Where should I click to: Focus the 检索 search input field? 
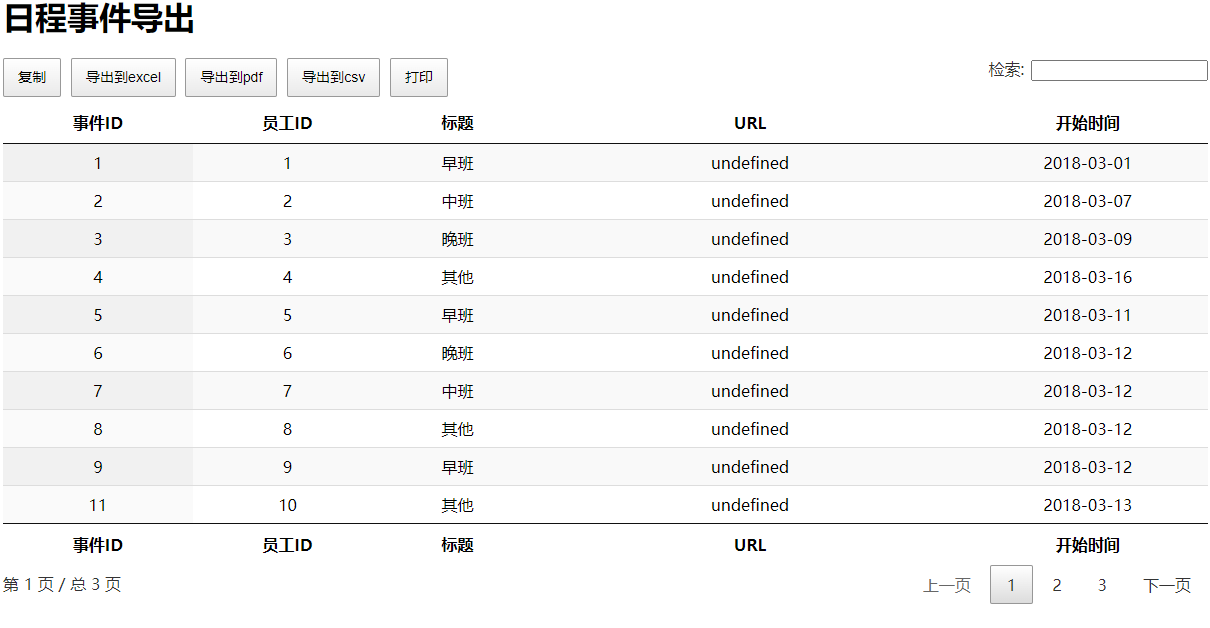(x=1119, y=70)
